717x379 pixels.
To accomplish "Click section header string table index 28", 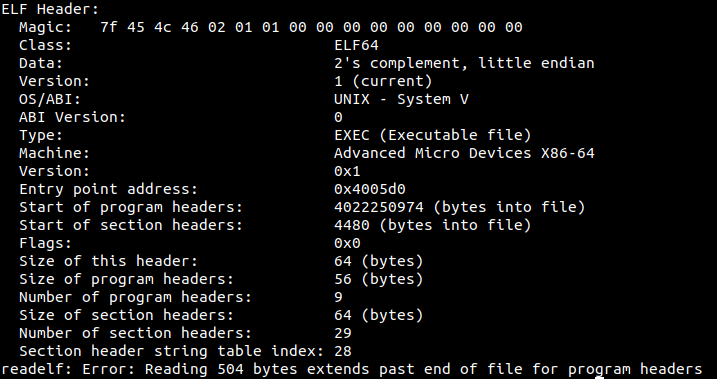I will coord(342,351).
